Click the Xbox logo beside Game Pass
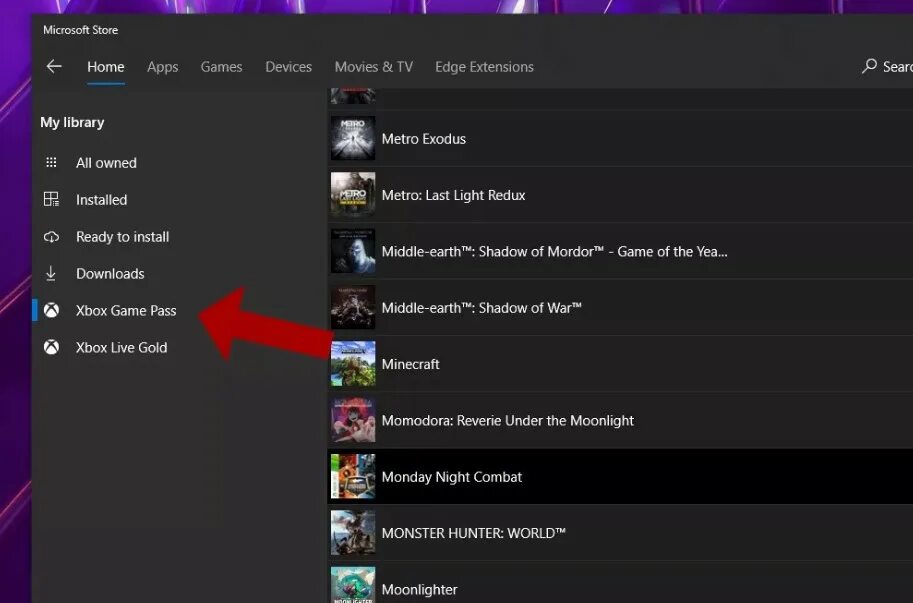The height and width of the screenshot is (603, 913). 51,310
